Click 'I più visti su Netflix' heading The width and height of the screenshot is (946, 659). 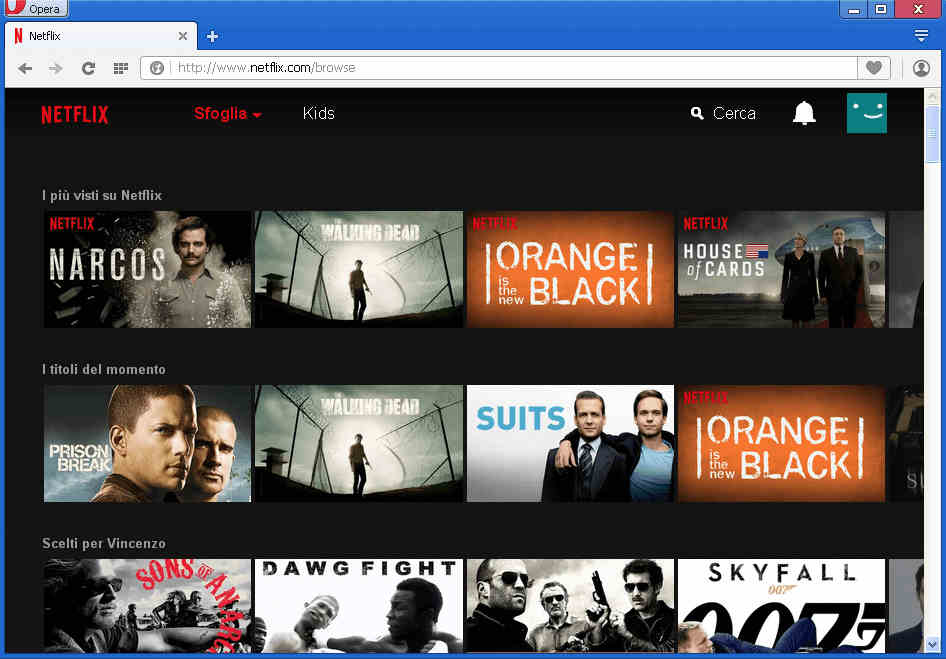(x=102, y=196)
